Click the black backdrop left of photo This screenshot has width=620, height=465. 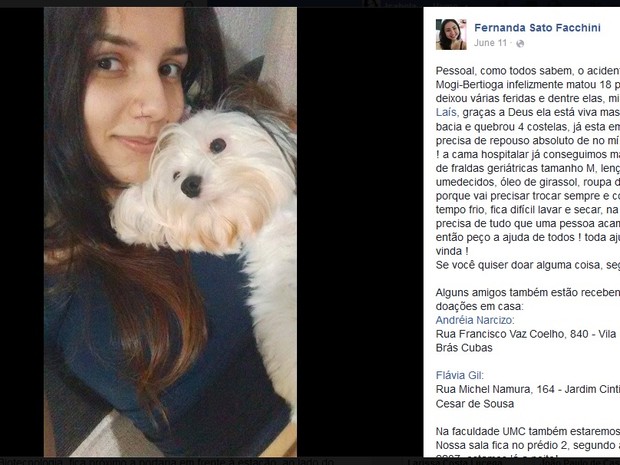point(22,232)
